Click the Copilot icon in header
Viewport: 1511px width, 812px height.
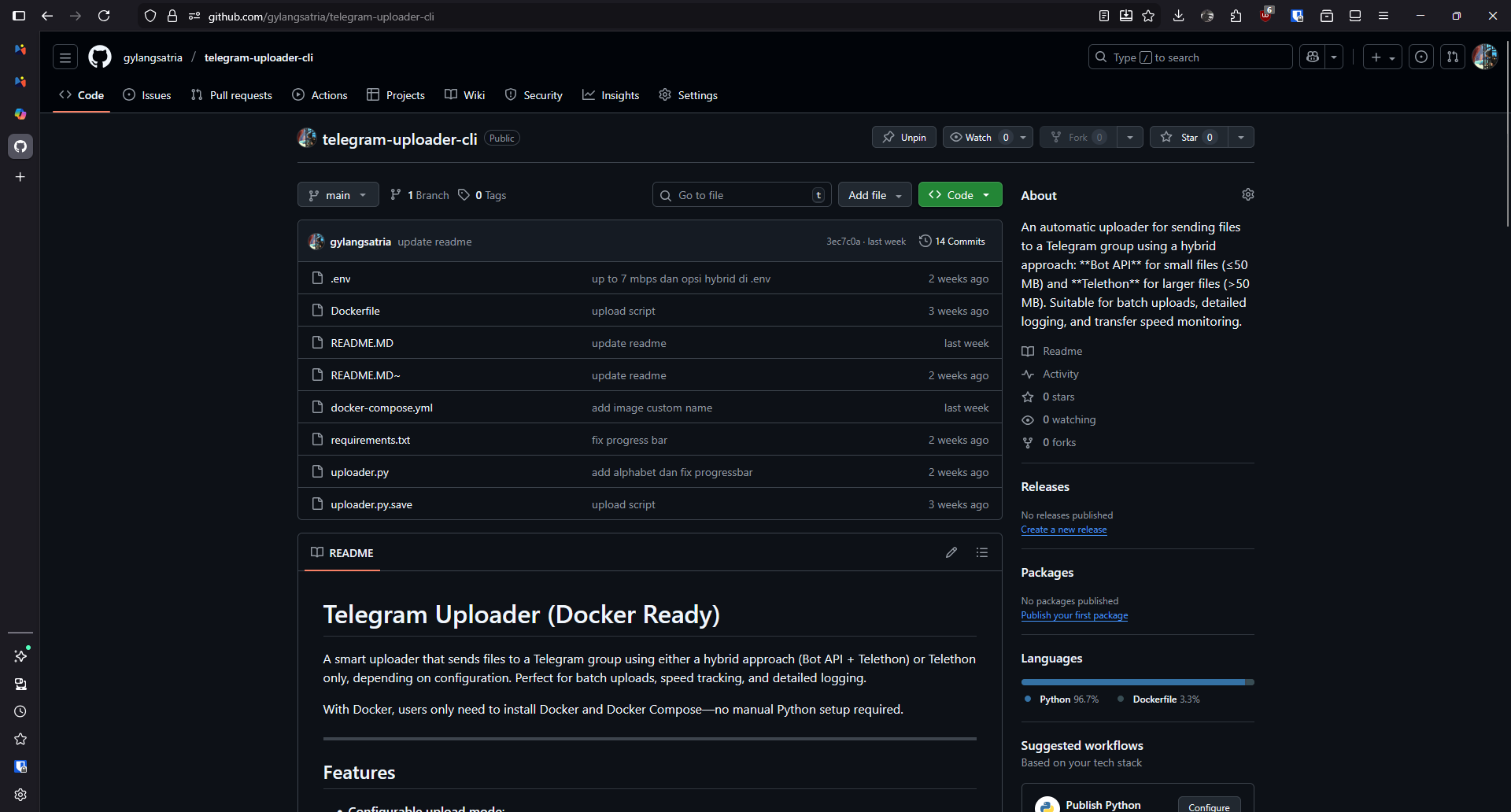[x=1313, y=57]
